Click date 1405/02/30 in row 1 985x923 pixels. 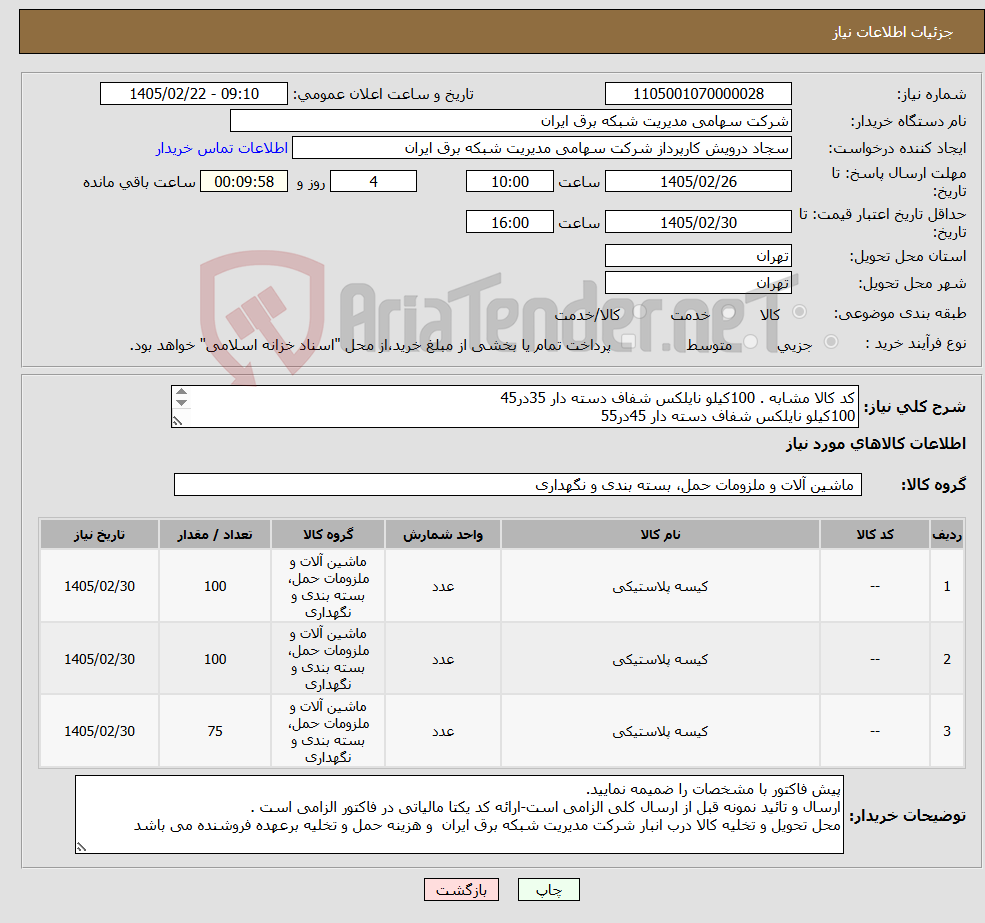click(99, 586)
